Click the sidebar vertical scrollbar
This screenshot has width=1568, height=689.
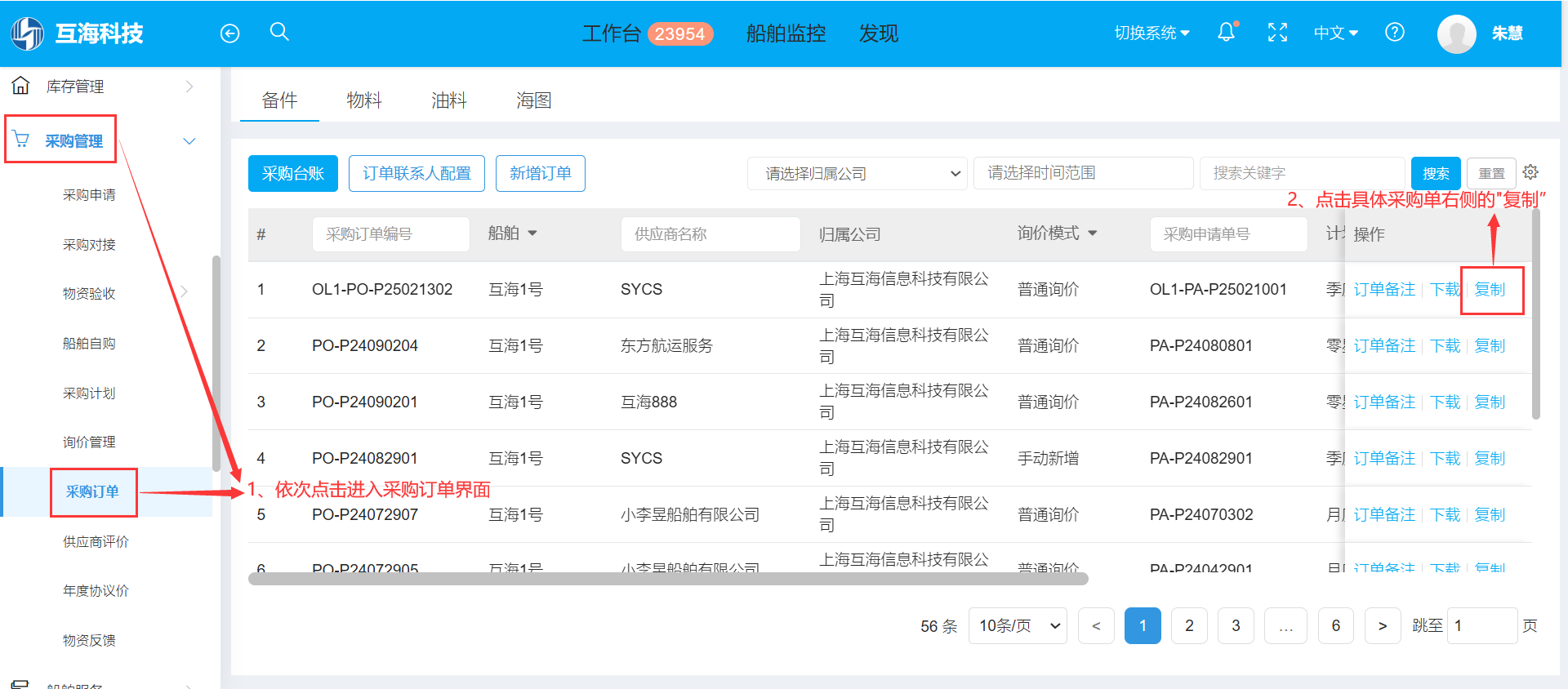pos(216,364)
